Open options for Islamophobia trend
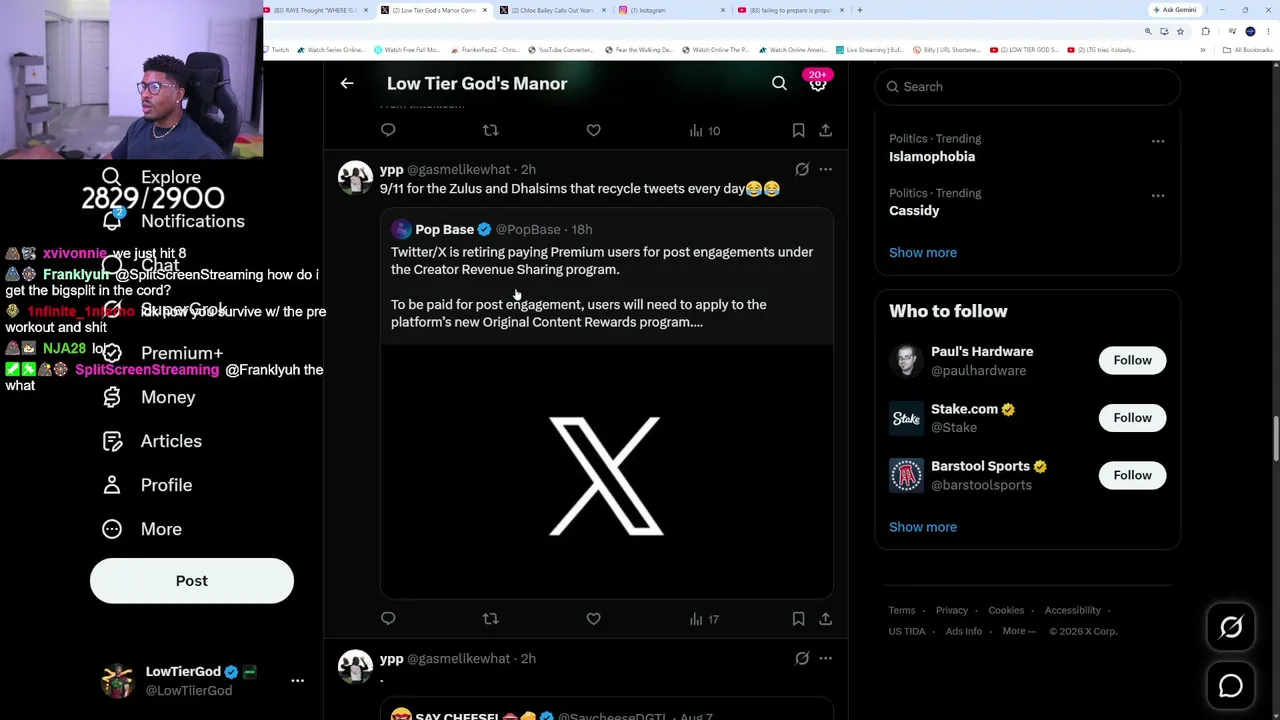Image resolution: width=1280 pixels, height=720 pixels. [x=1158, y=141]
